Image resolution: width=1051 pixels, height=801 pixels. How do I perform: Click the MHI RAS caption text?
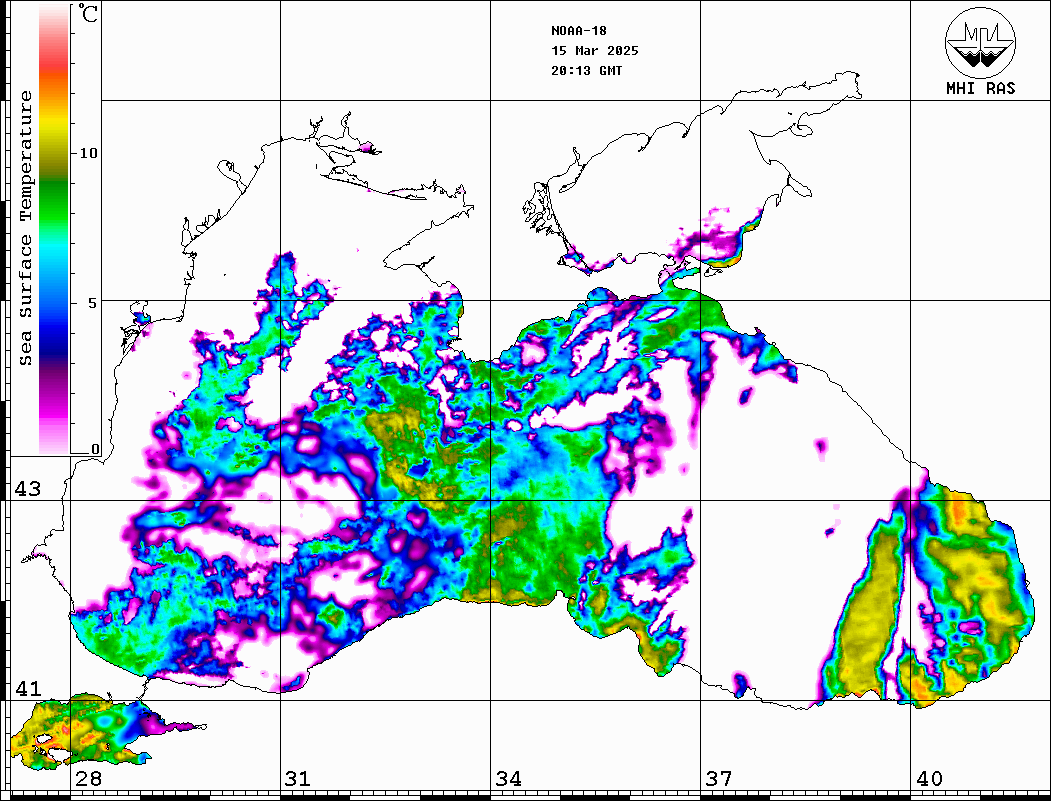981,88
